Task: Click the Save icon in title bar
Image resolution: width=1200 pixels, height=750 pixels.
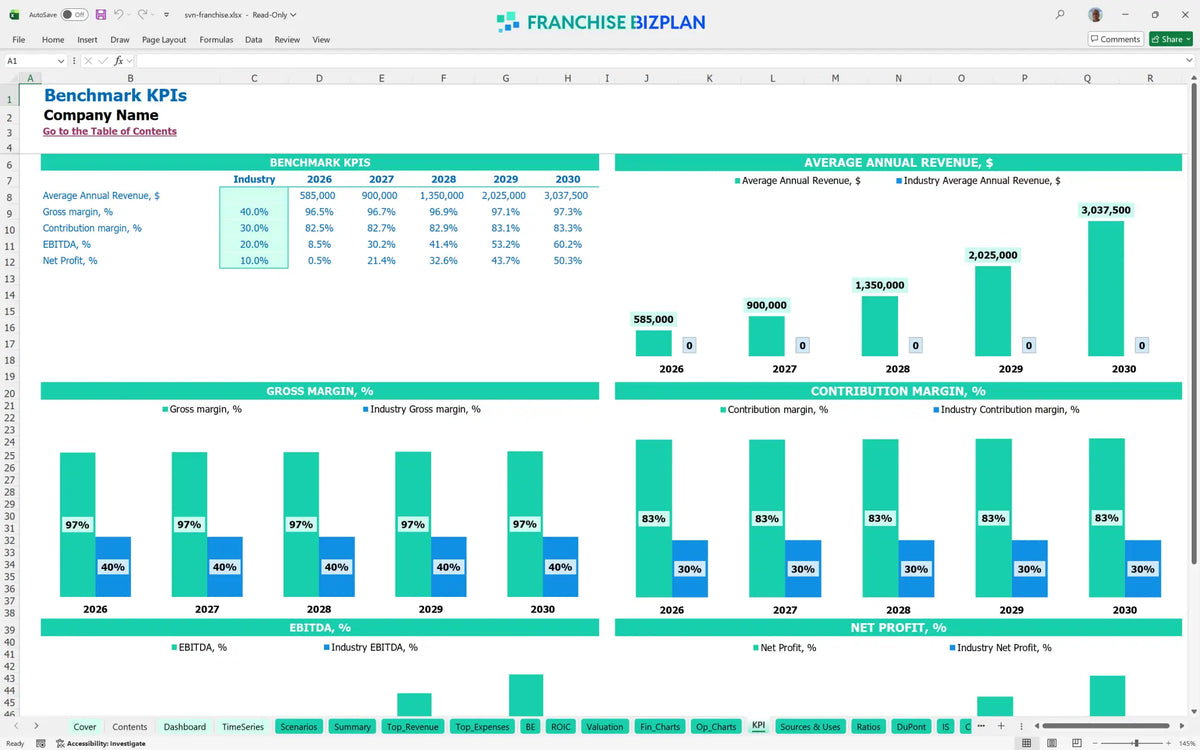Action: [x=101, y=15]
